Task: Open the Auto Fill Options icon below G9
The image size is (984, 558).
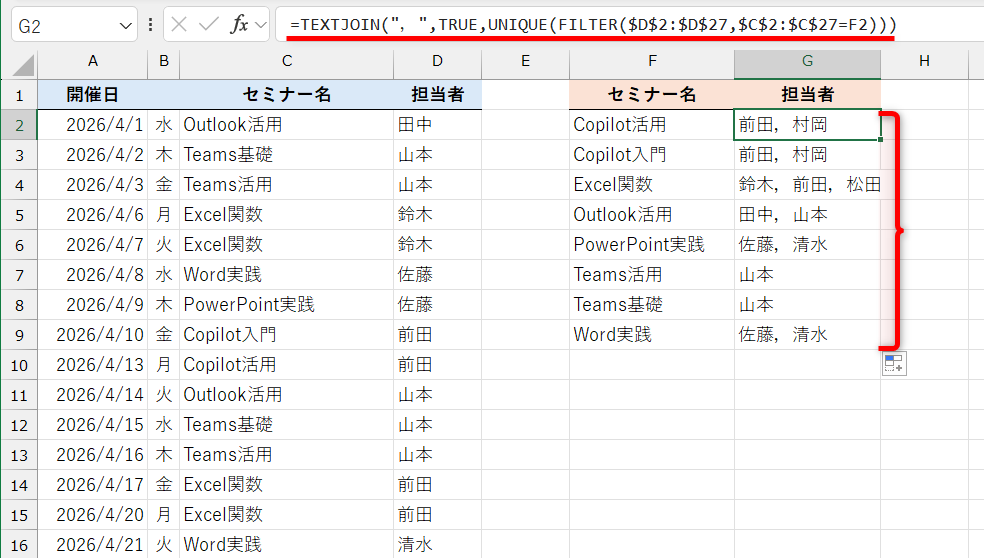Action: pos(894,363)
